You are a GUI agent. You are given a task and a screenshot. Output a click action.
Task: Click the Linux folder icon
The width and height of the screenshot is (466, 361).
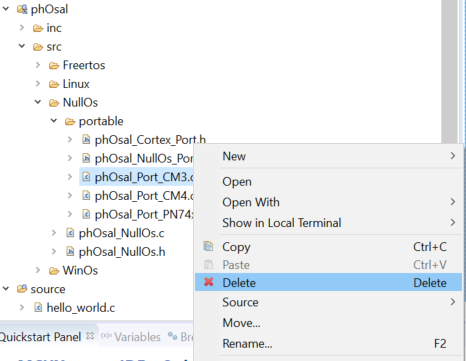click(x=54, y=84)
